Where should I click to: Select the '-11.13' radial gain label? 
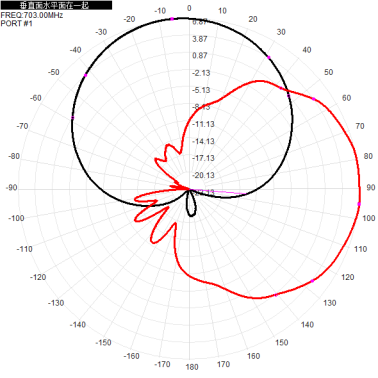pos(203,124)
